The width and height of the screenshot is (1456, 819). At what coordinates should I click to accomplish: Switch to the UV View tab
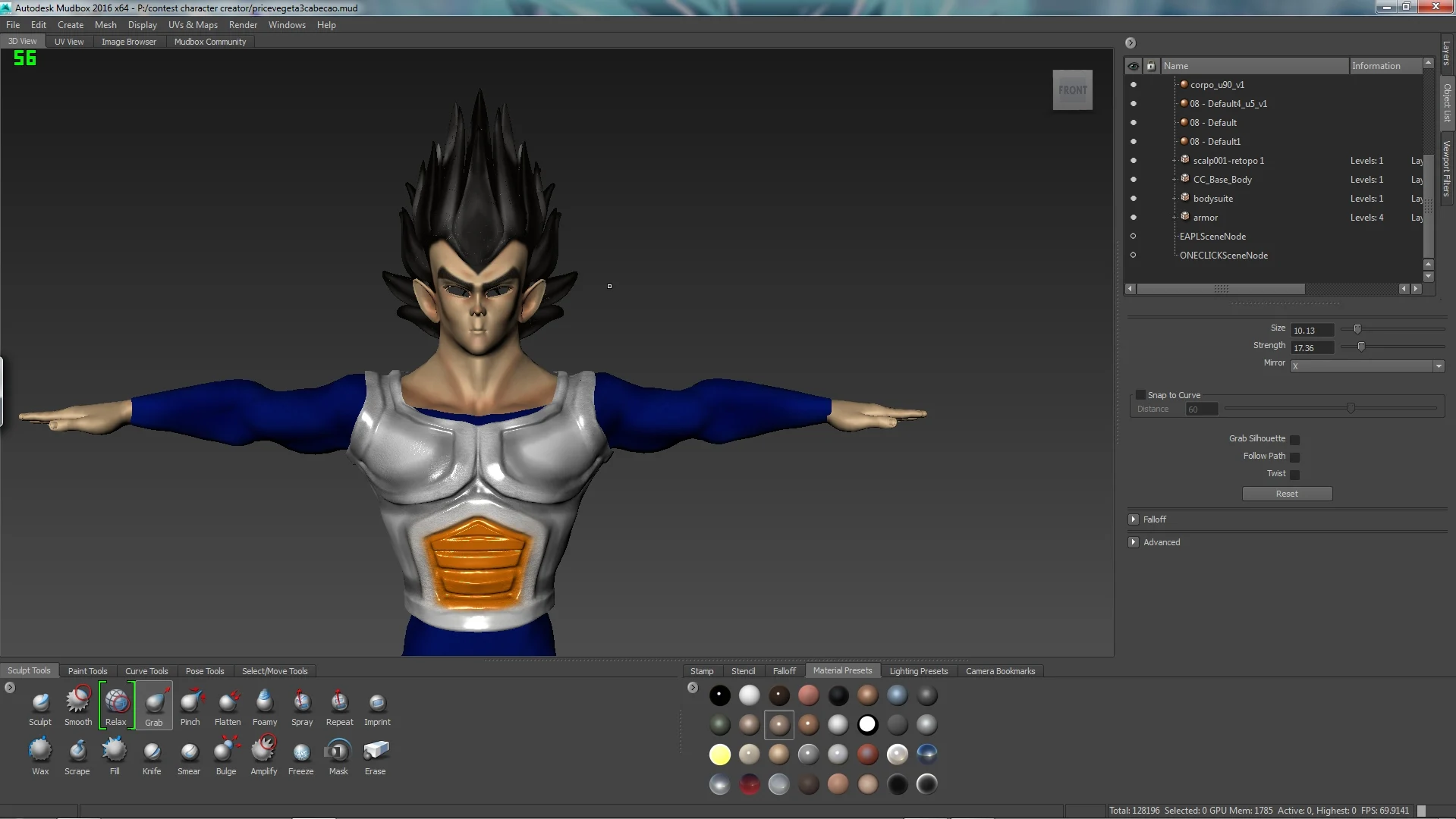click(x=69, y=42)
